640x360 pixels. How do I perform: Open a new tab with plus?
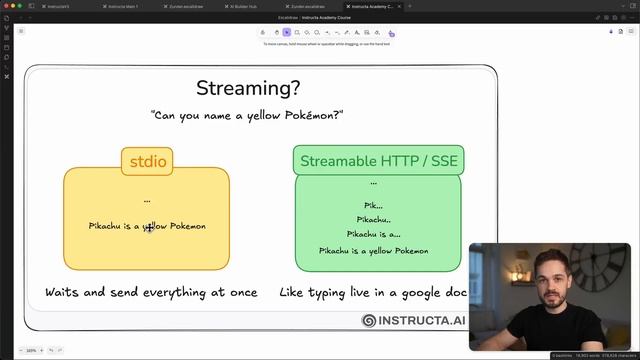point(410,6)
